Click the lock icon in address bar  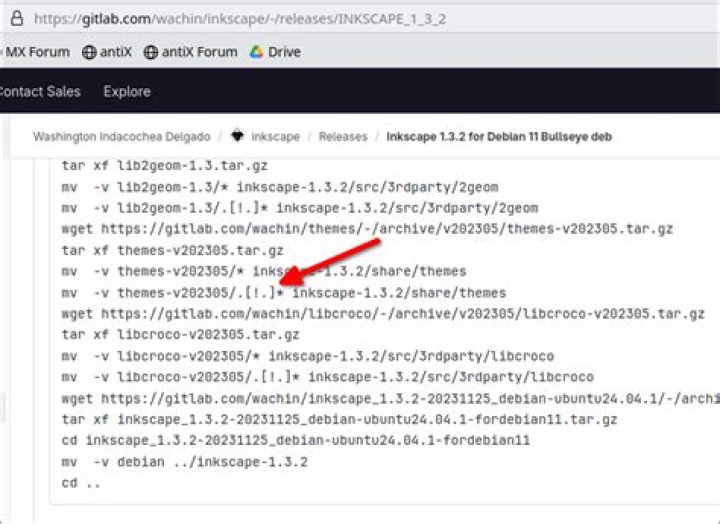(17, 19)
